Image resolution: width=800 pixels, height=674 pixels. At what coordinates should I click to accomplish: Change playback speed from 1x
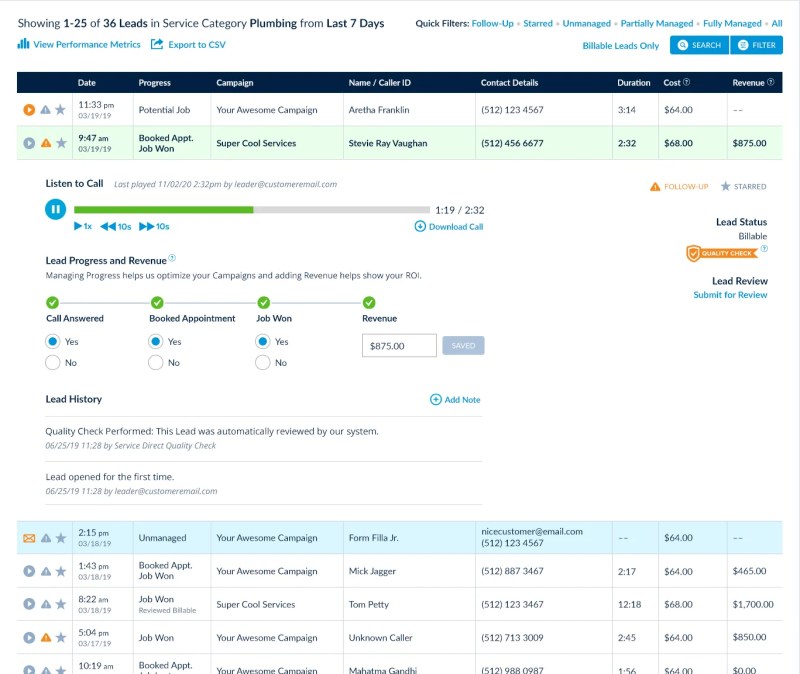(x=83, y=227)
